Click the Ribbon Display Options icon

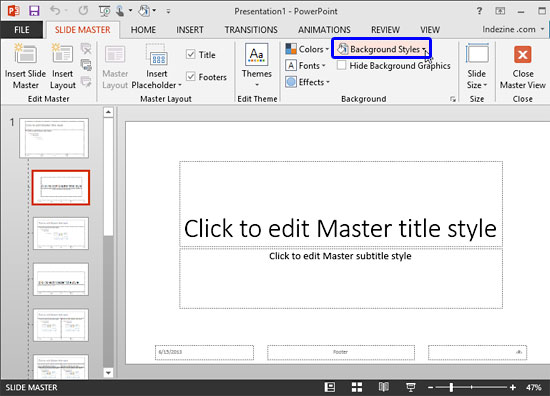pyautogui.click(x=500, y=11)
